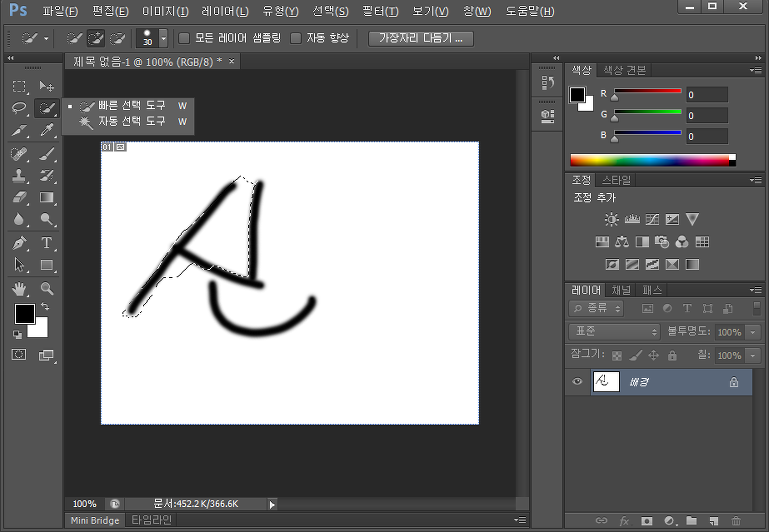Select the Lasso tool

tap(19, 108)
